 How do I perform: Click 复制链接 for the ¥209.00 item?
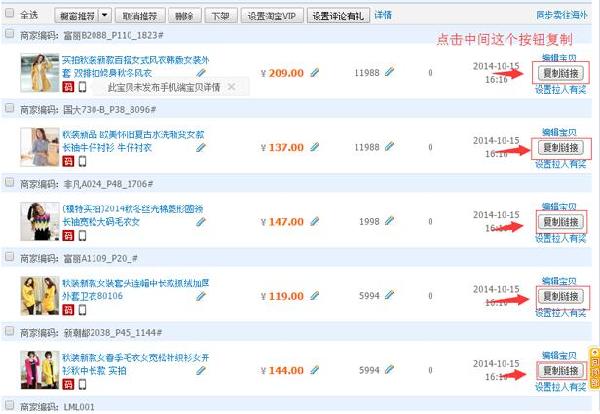point(561,73)
